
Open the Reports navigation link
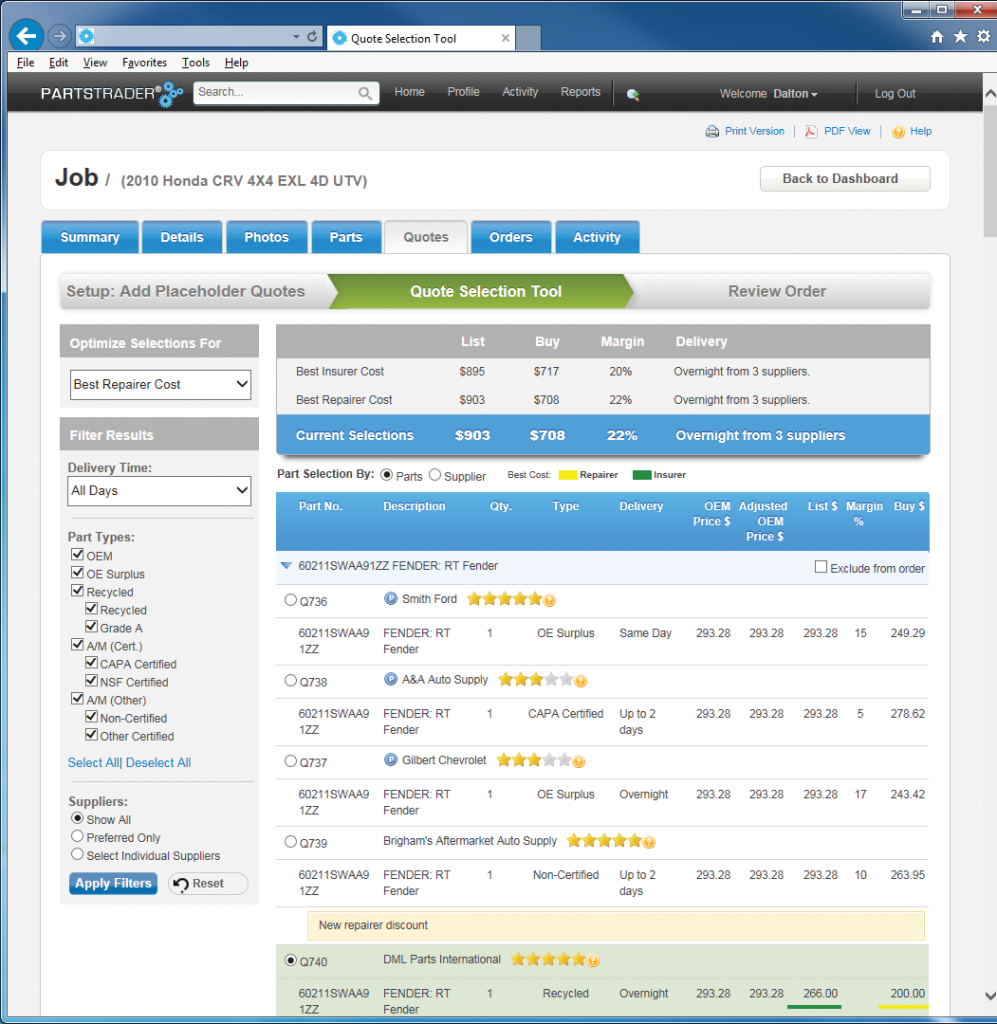[580, 92]
